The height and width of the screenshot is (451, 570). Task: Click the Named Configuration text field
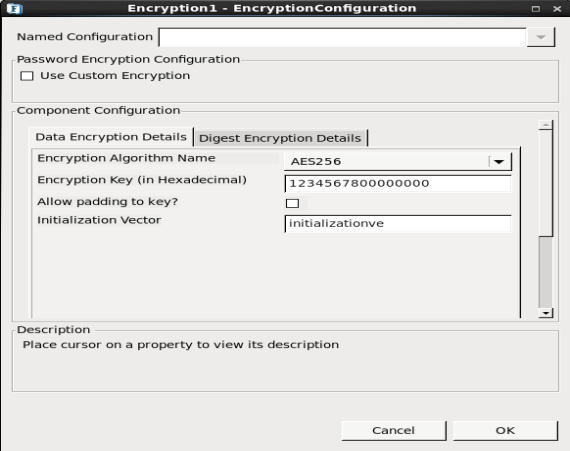pyautogui.click(x=342, y=37)
